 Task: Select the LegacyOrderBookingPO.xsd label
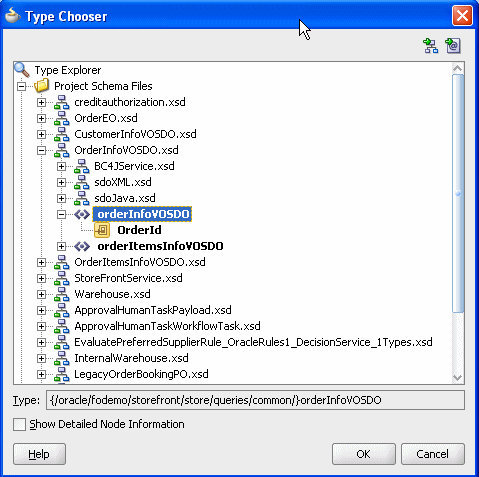141,374
